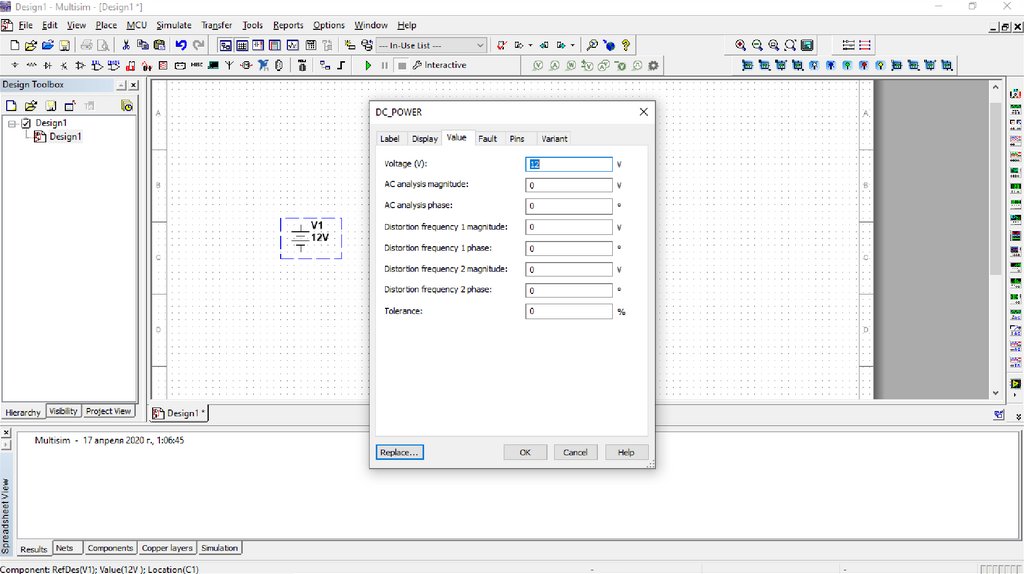Switch to the Fault tab in dialog
The width and height of the screenshot is (1024, 574).
click(487, 139)
